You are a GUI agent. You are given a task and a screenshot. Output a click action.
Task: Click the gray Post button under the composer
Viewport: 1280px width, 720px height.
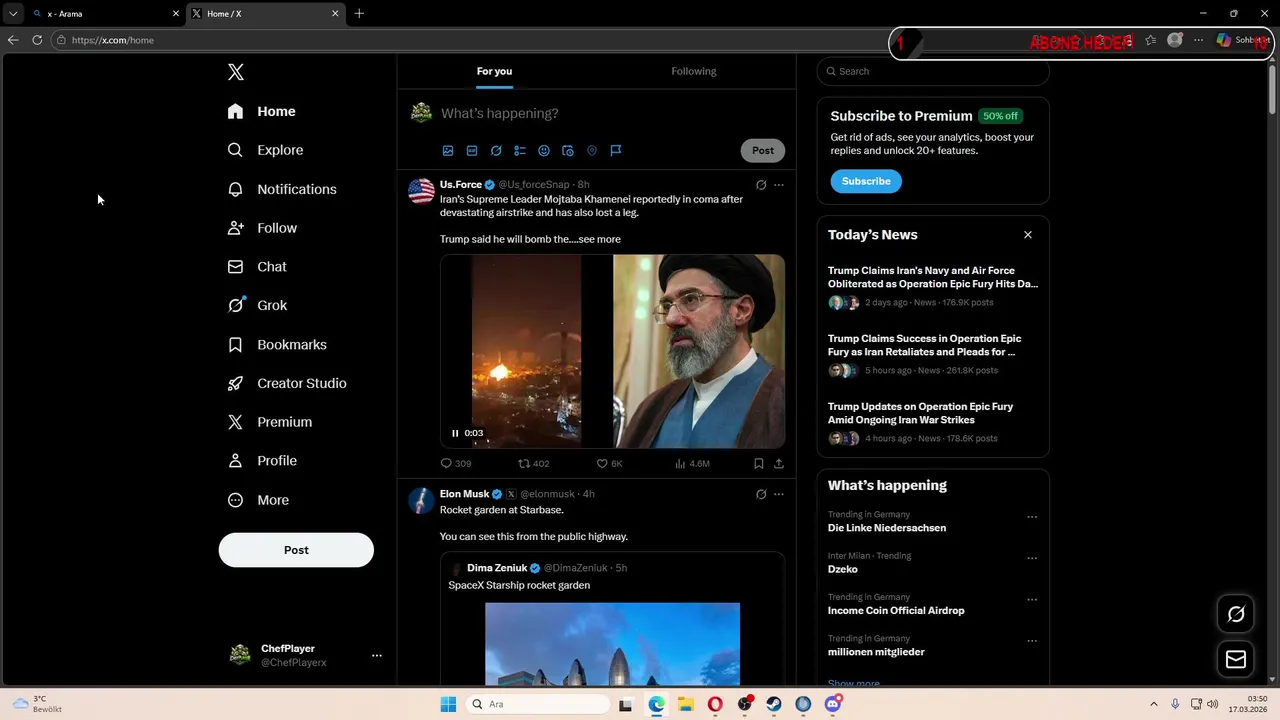(x=763, y=151)
